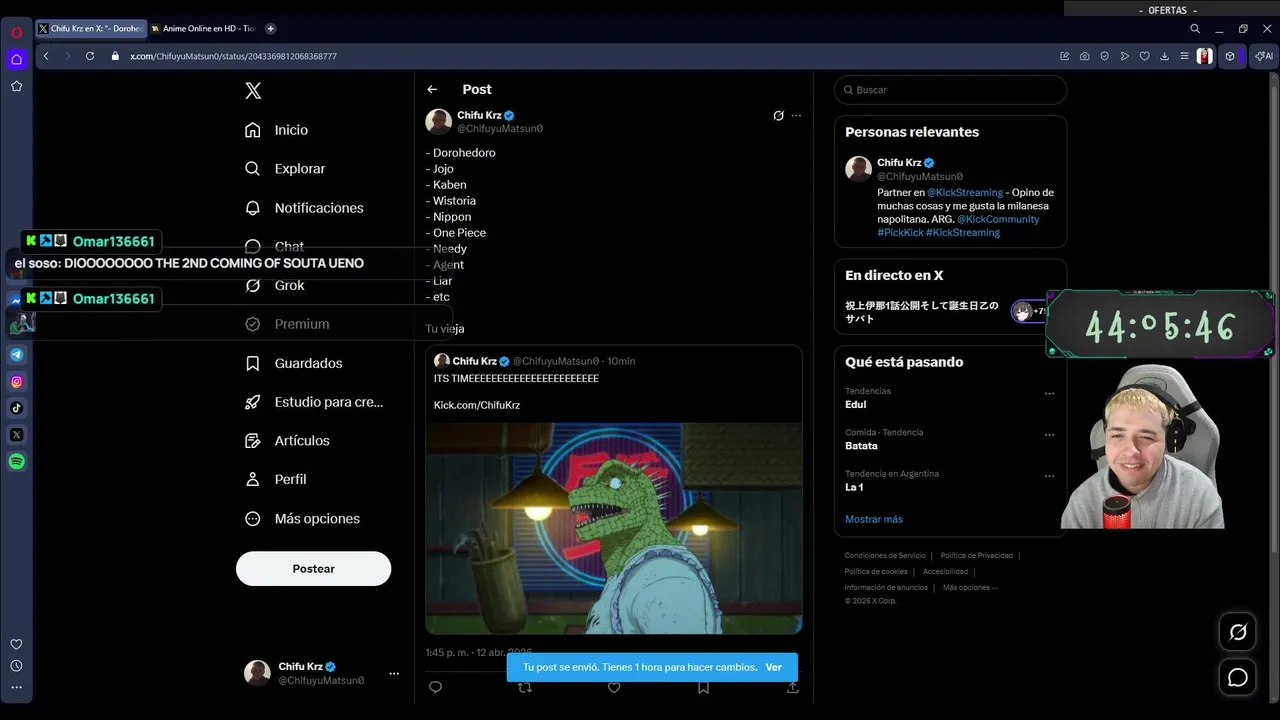1280x720 pixels.
Task: Open Opera sidebar bookmarks star icon
Action: (16, 86)
